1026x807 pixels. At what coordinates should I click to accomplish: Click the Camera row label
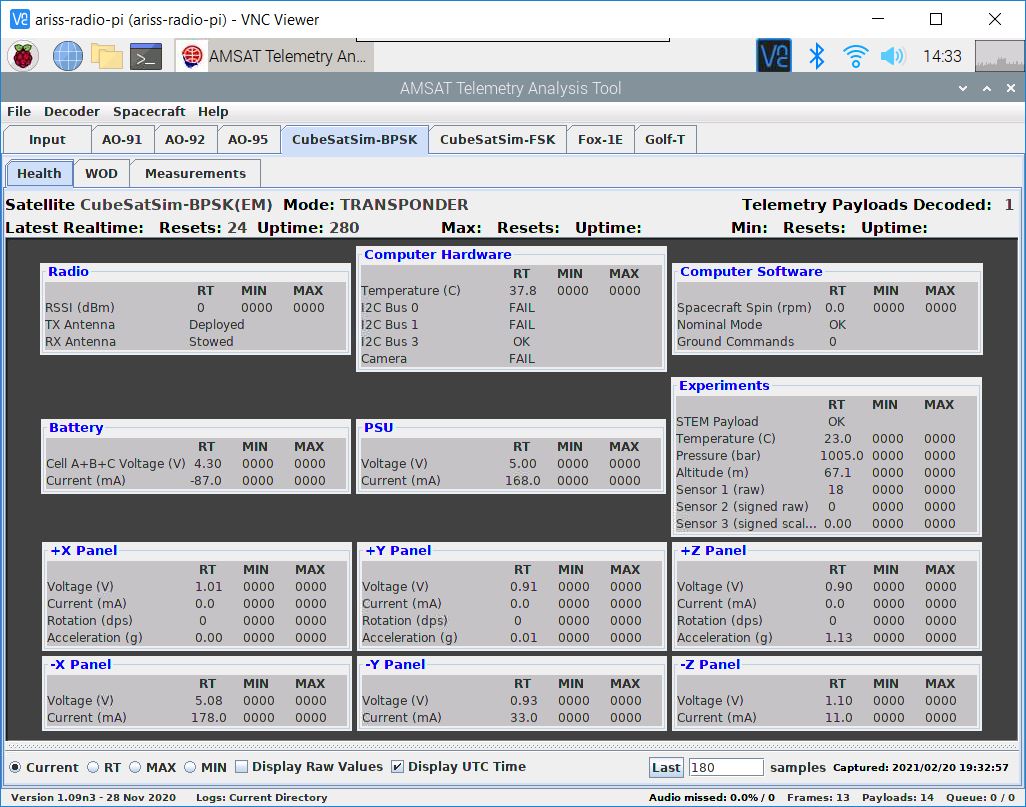384,359
